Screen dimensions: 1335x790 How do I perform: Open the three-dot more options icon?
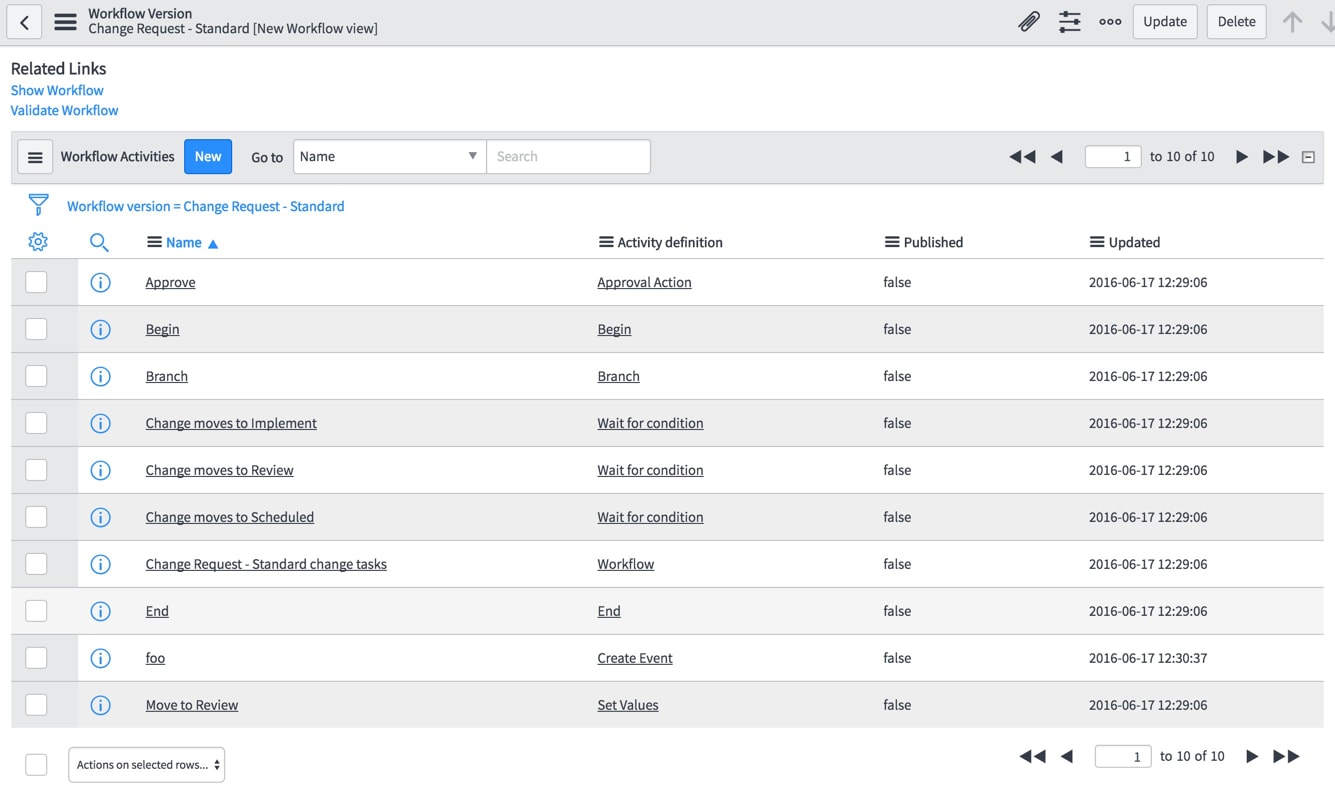coord(1110,21)
